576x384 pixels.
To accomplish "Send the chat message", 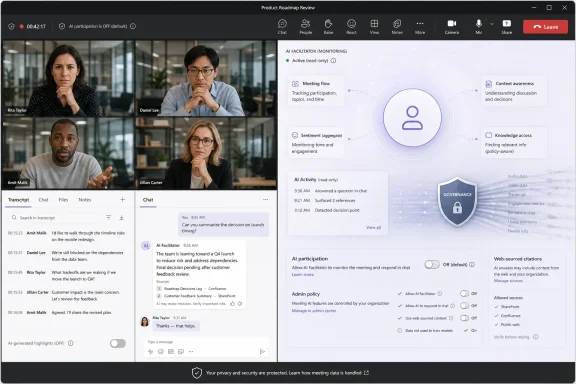I will click(262, 352).
